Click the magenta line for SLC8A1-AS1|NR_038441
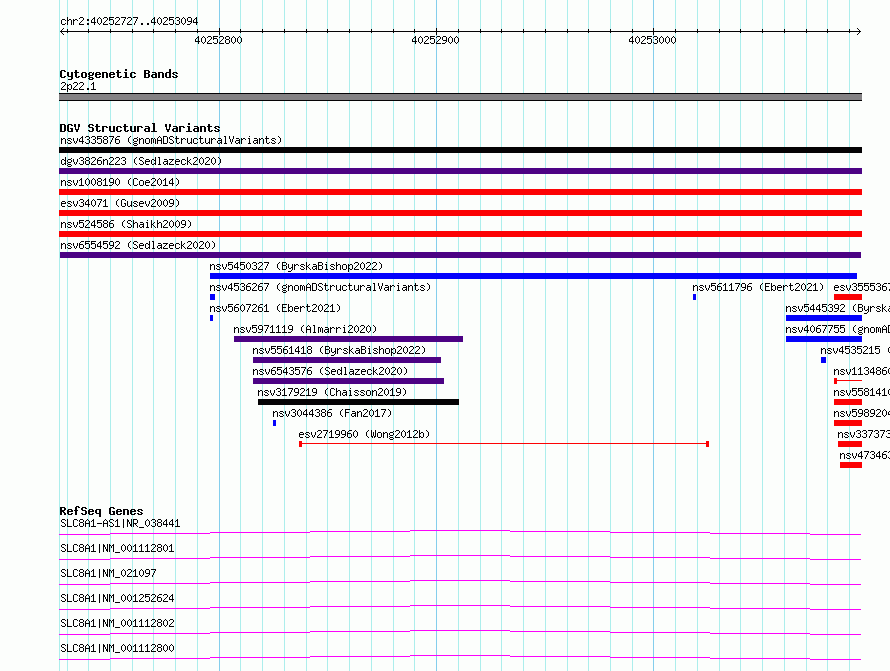Screen dimensions: 890x671 (x=460, y=532)
